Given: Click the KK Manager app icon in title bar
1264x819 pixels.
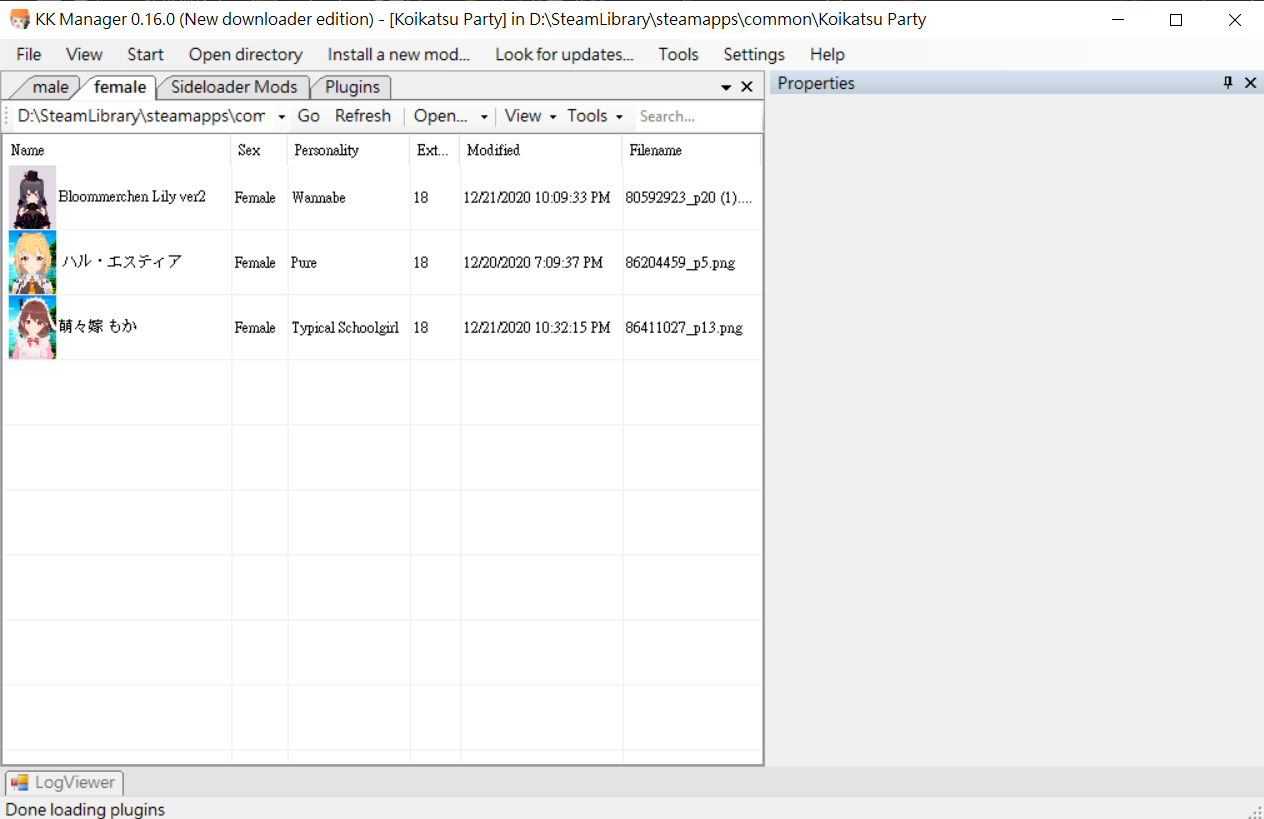Looking at the screenshot, I should coord(19,19).
